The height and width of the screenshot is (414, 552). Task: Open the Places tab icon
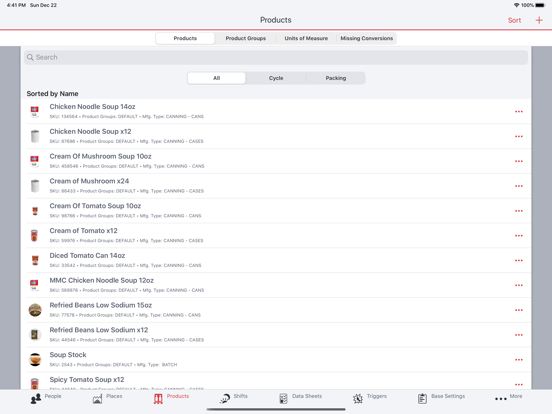coord(97,399)
